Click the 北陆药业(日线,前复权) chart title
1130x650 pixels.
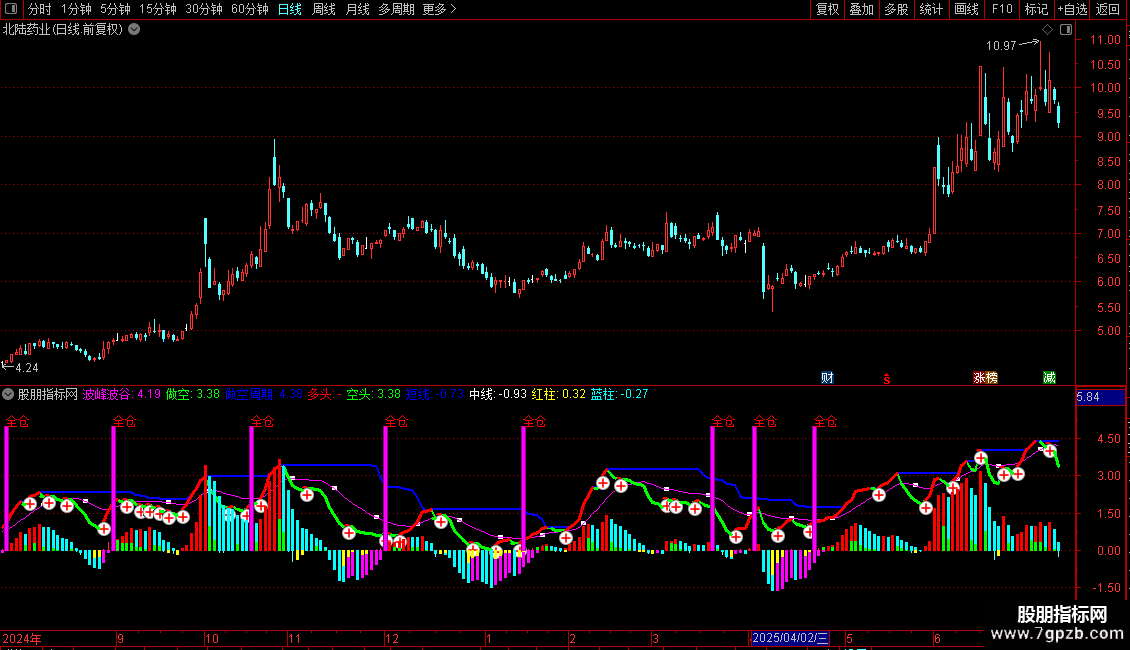63,30
